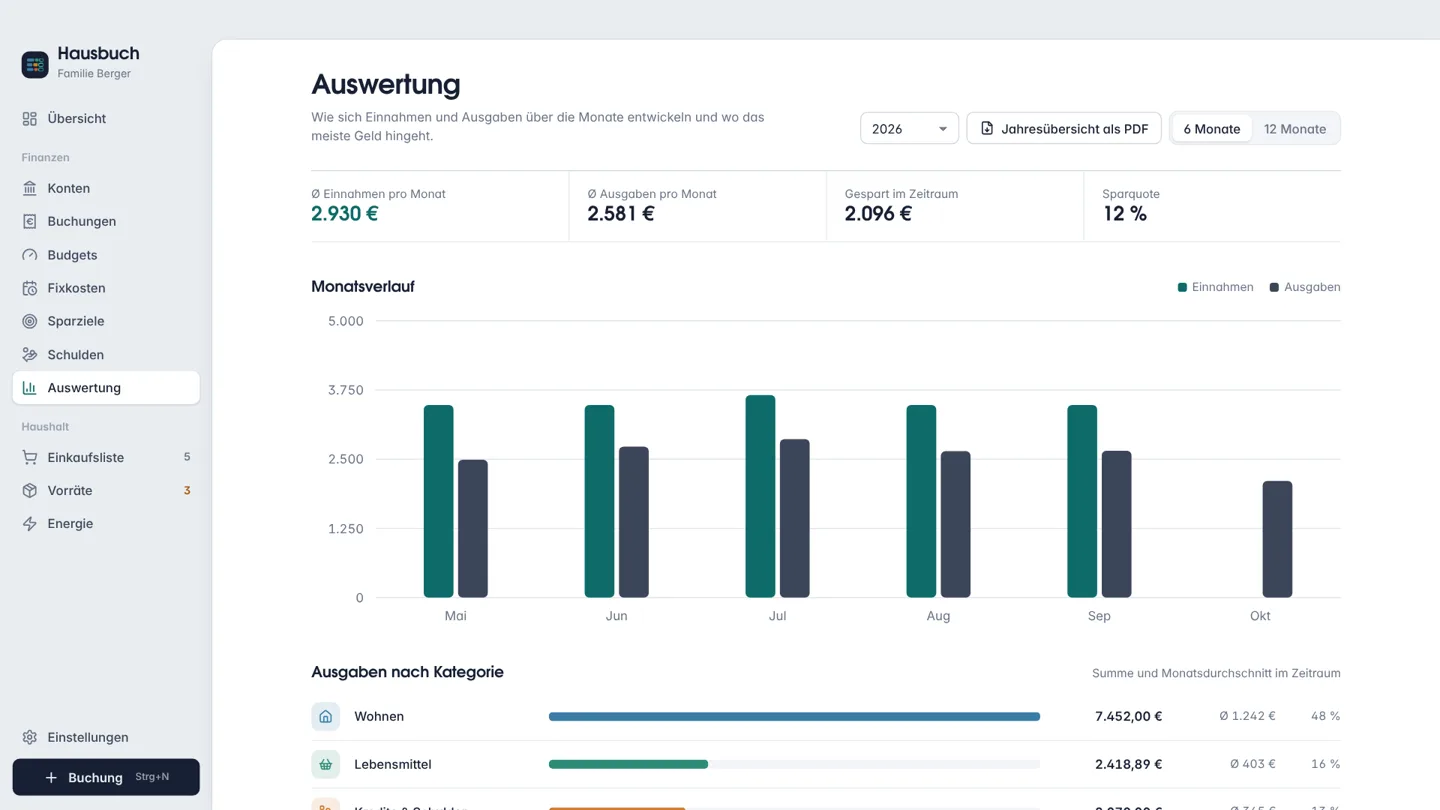Click the Sparquote 12 % value
Image resolution: width=1440 pixels, height=810 pixels.
tap(1125, 213)
